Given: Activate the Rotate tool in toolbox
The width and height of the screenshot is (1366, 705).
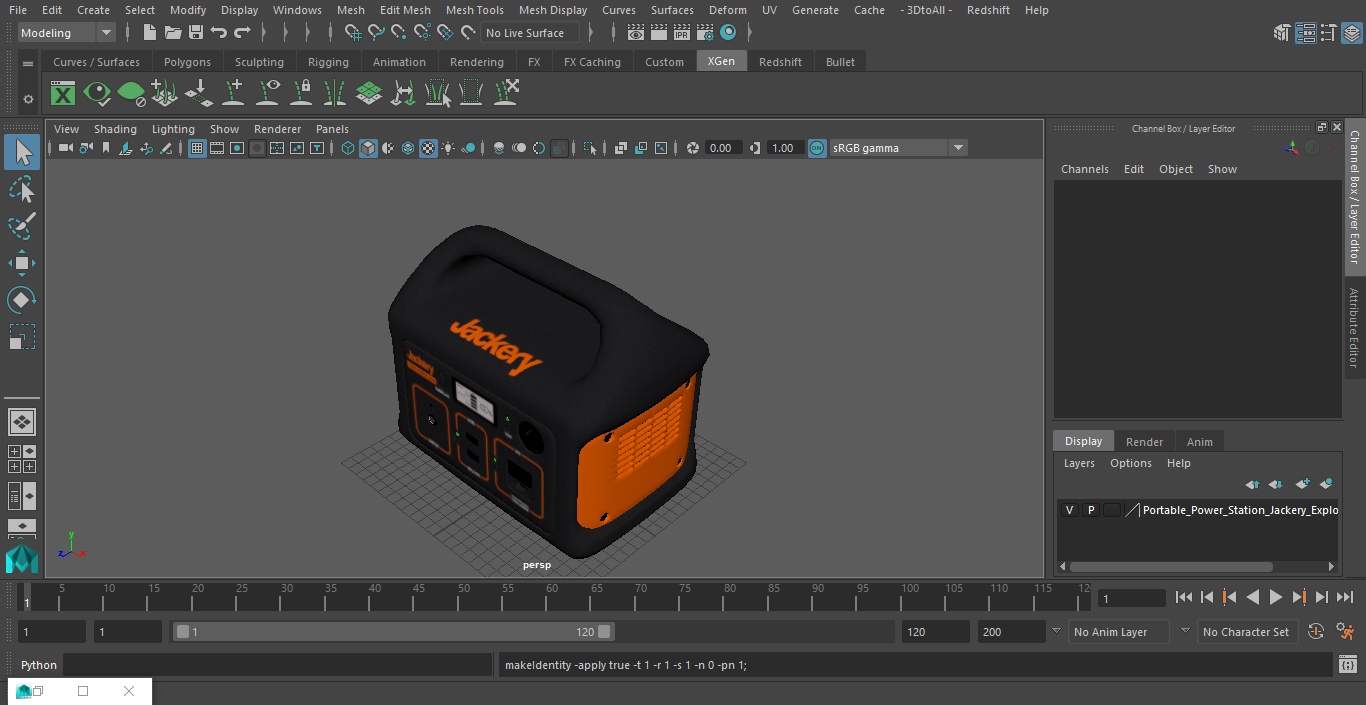Looking at the screenshot, I should 22,300.
